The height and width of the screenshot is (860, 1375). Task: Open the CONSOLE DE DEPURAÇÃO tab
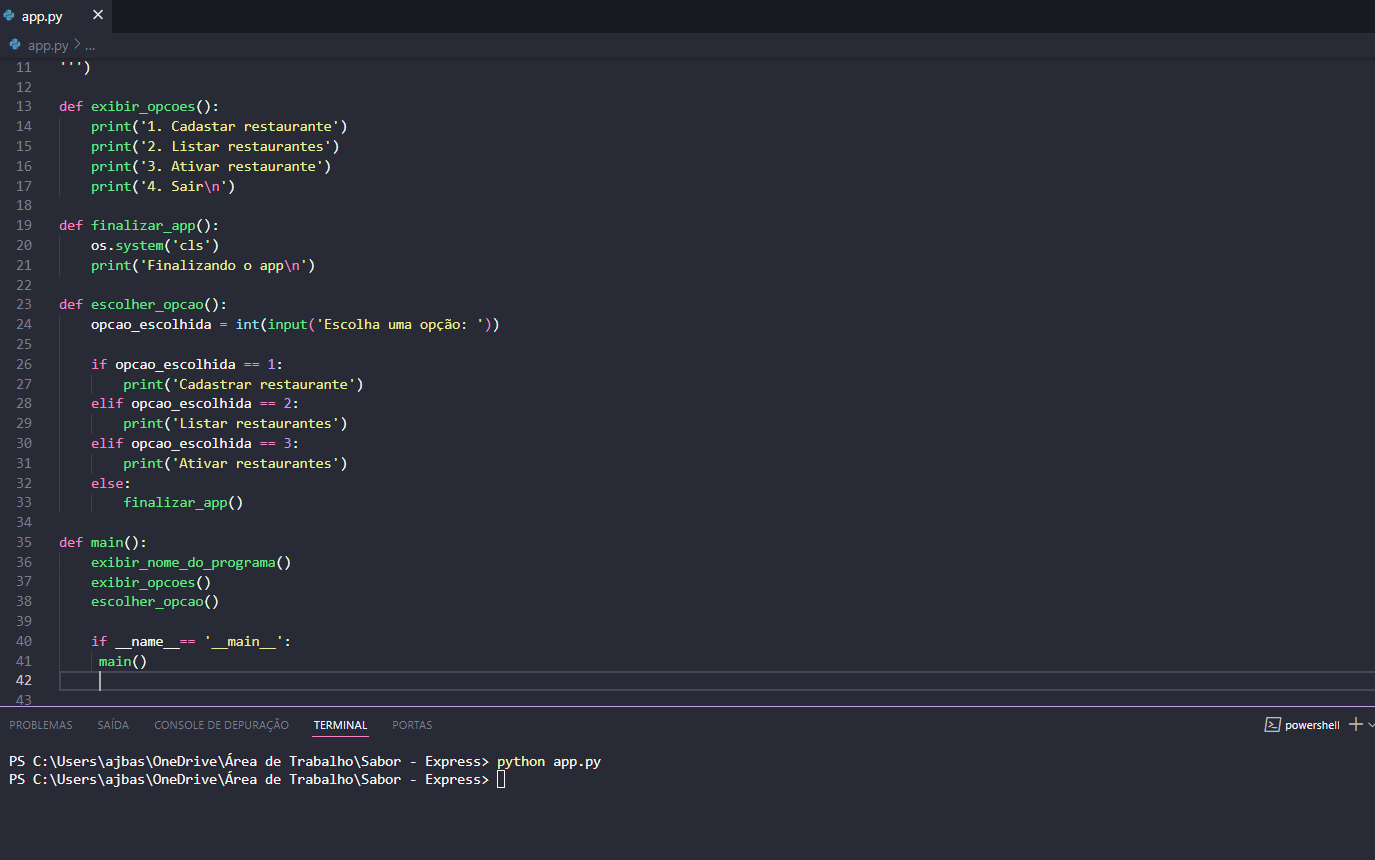221,725
